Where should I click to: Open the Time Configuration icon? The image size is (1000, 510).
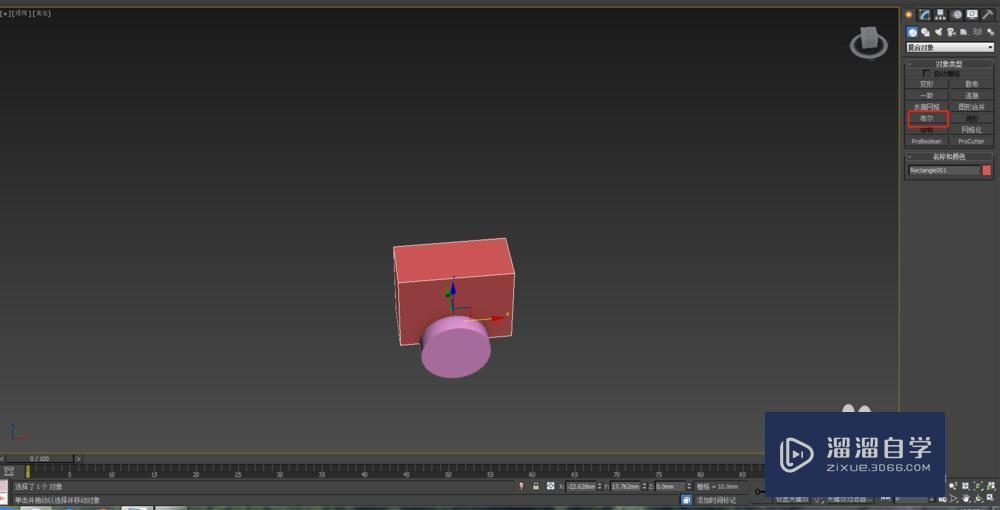tap(943, 499)
